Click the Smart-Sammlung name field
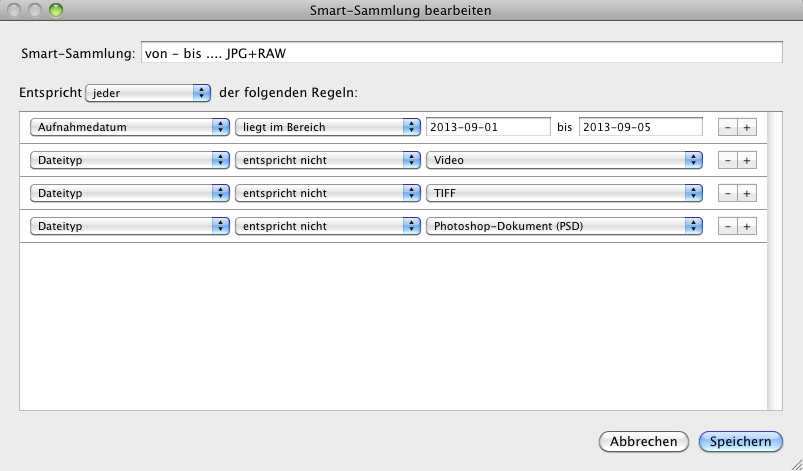Image resolution: width=803 pixels, height=471 pixels. [x=461, y=53]
